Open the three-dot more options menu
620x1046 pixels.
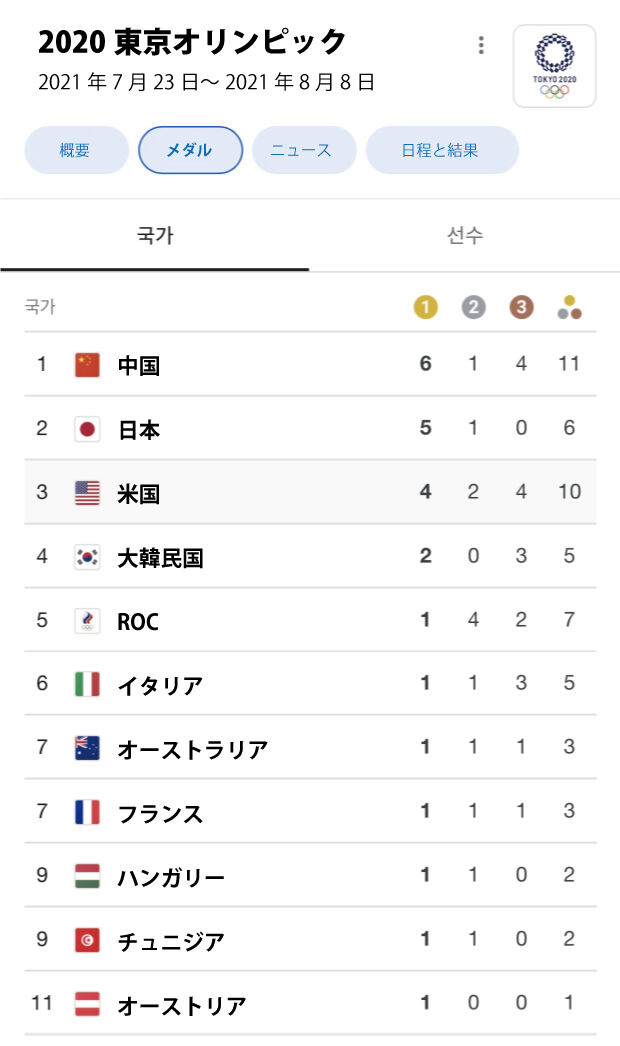tap(481, 45)
